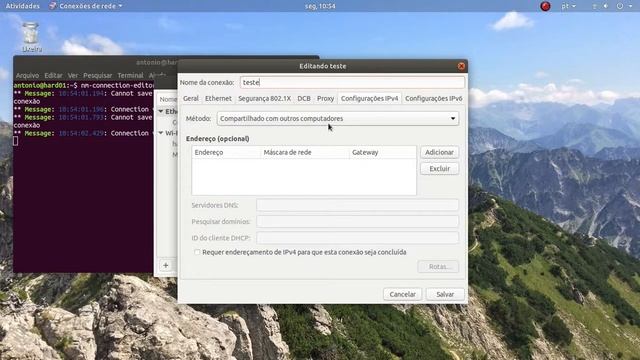Click the network status icon in top bar
This screenshot has height=360, width=640.
[594, 6]
